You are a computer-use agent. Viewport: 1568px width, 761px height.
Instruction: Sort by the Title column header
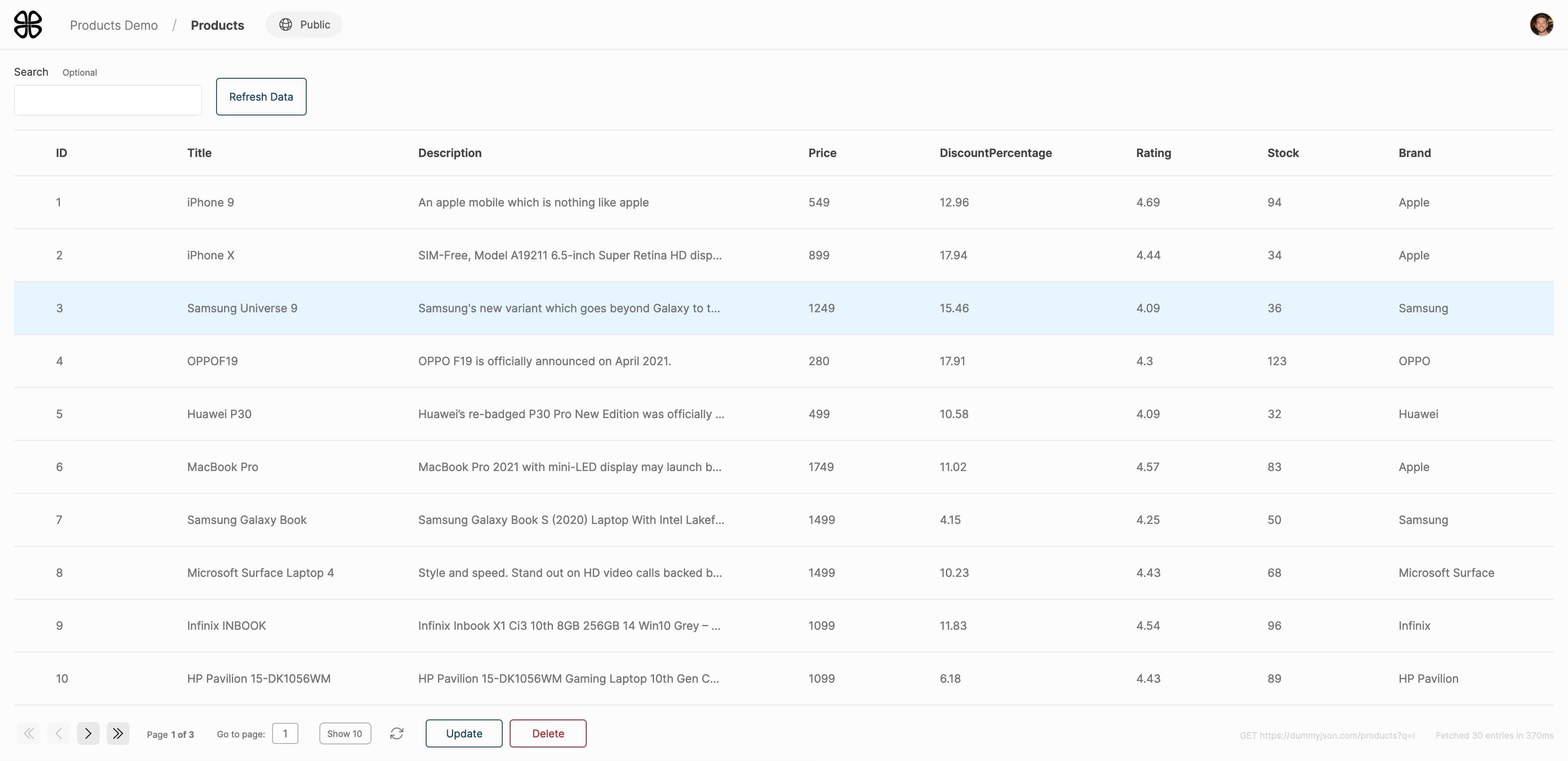click(x=199, y=153)
